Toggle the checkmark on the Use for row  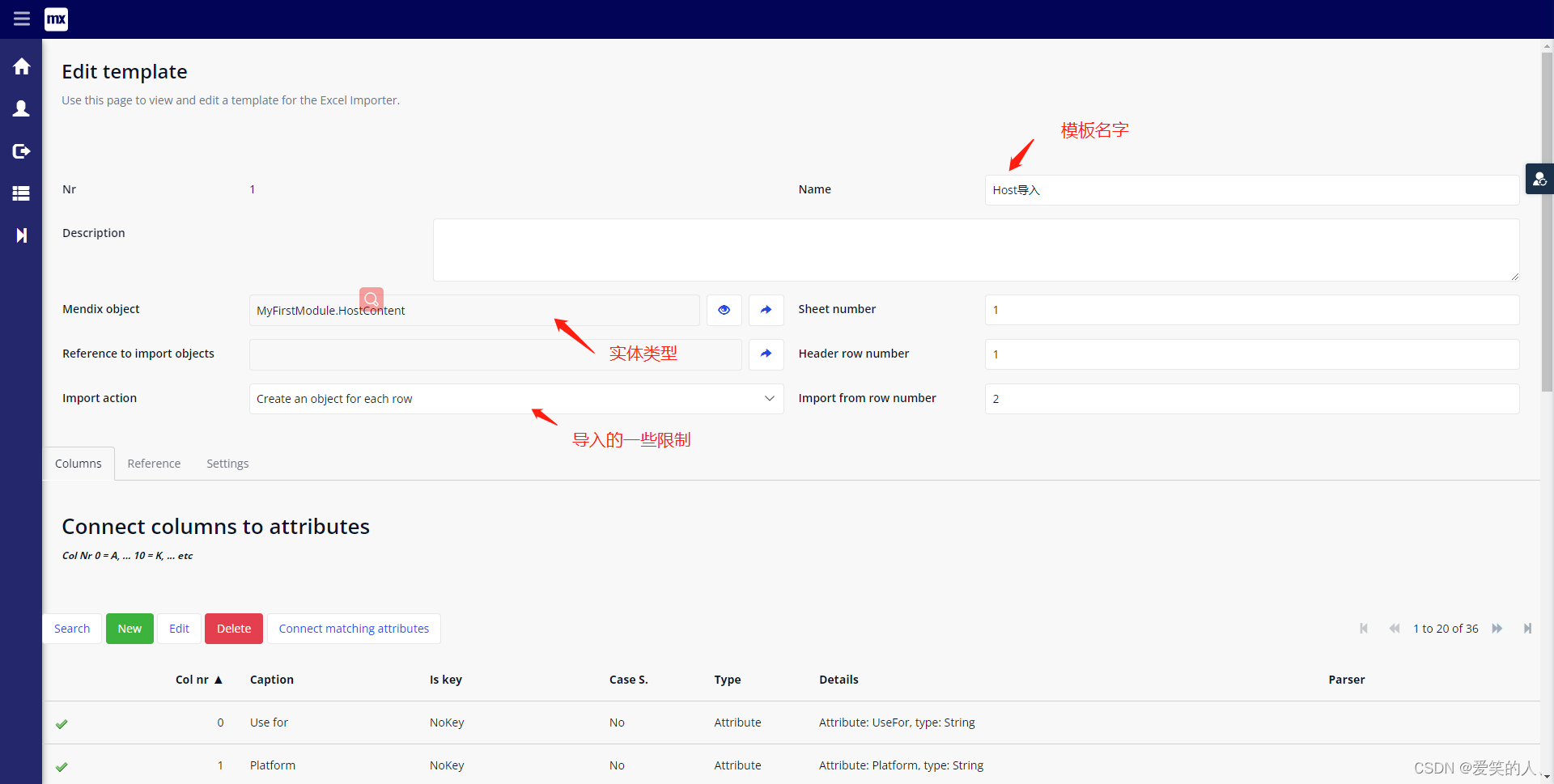click(x=62, y=724)
